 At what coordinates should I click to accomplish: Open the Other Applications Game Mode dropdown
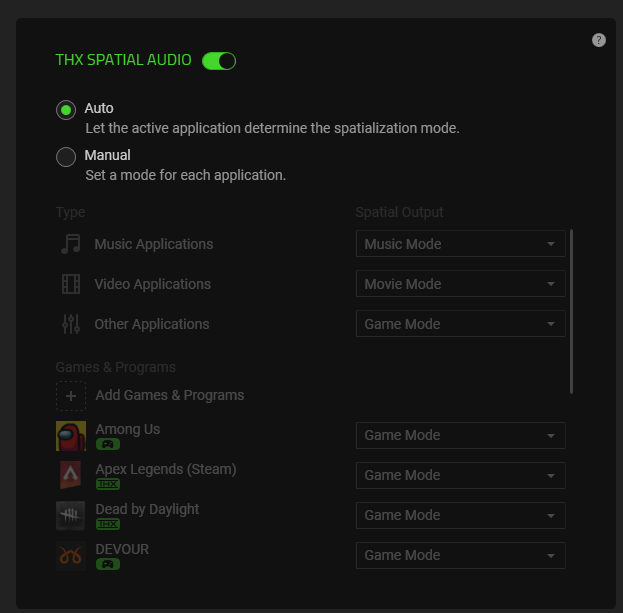pos(460,324)
